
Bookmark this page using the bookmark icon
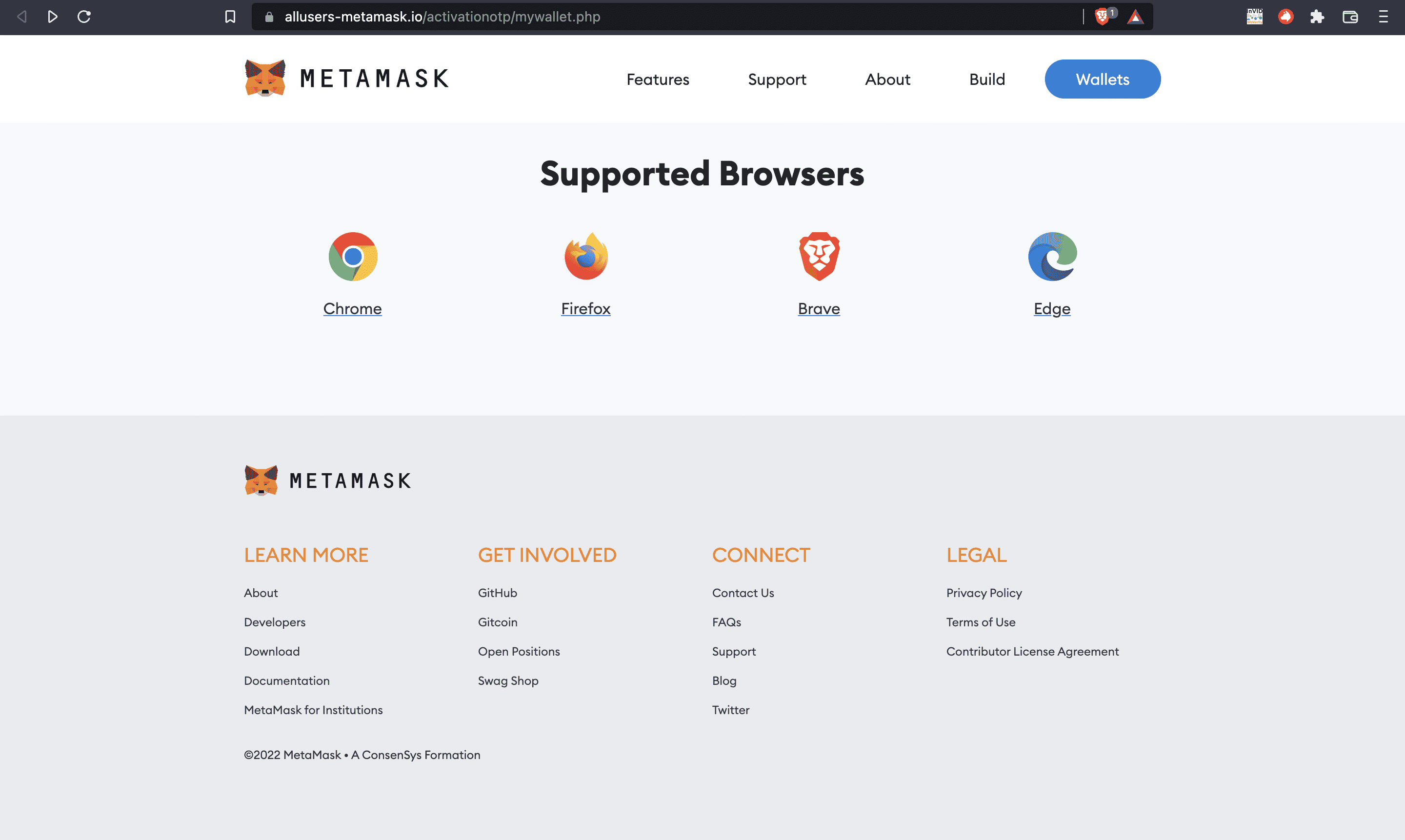(230, 17)
